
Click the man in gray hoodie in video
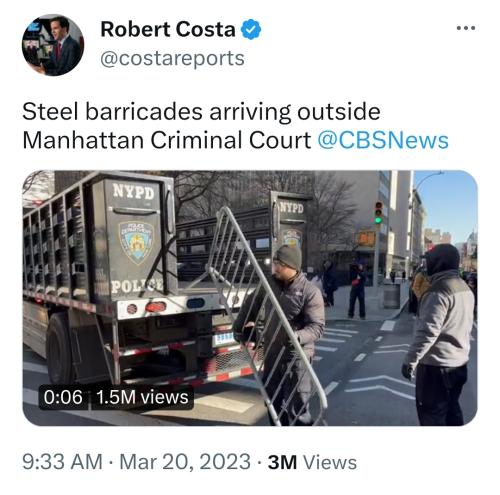point(438,334)
